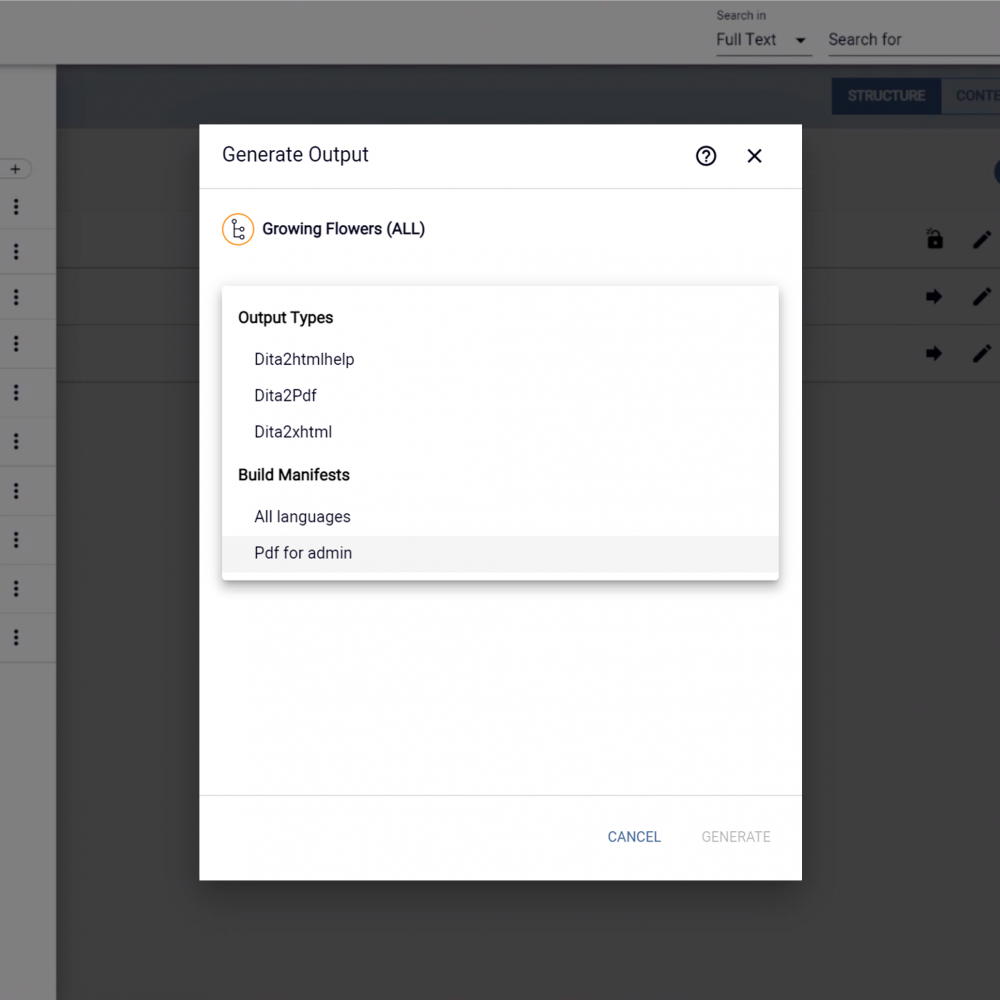
Task: Click the pencil icon beside upper arrow
Action: point(982,297)
